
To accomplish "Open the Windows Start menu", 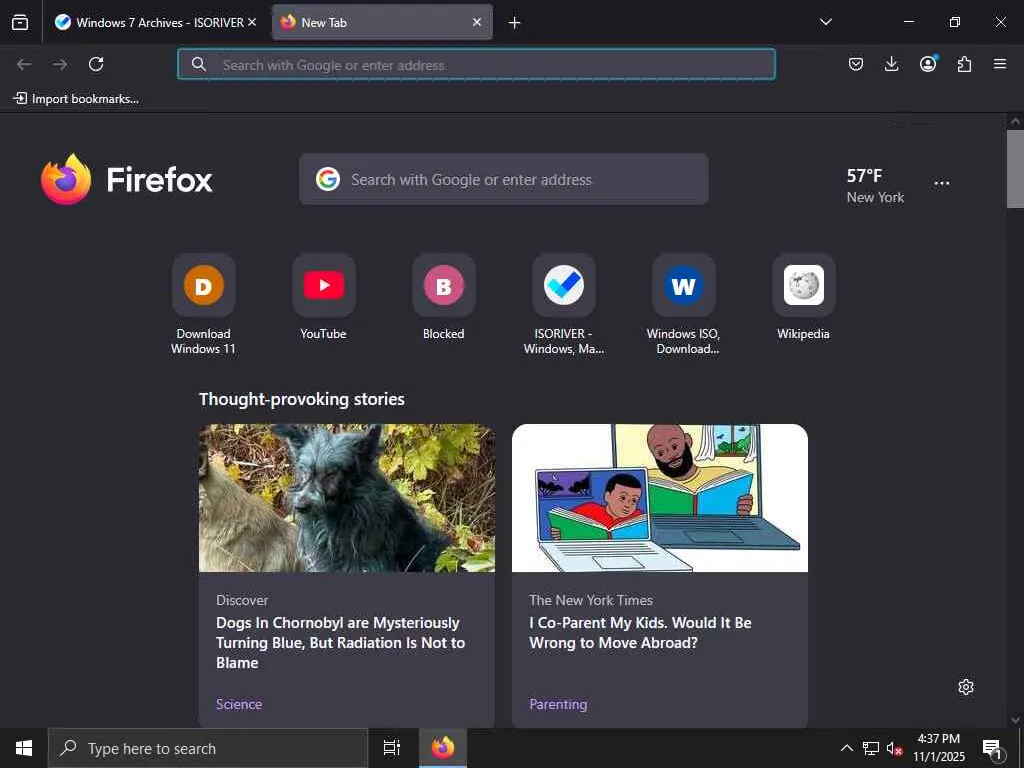I will [x=24, y=748].
